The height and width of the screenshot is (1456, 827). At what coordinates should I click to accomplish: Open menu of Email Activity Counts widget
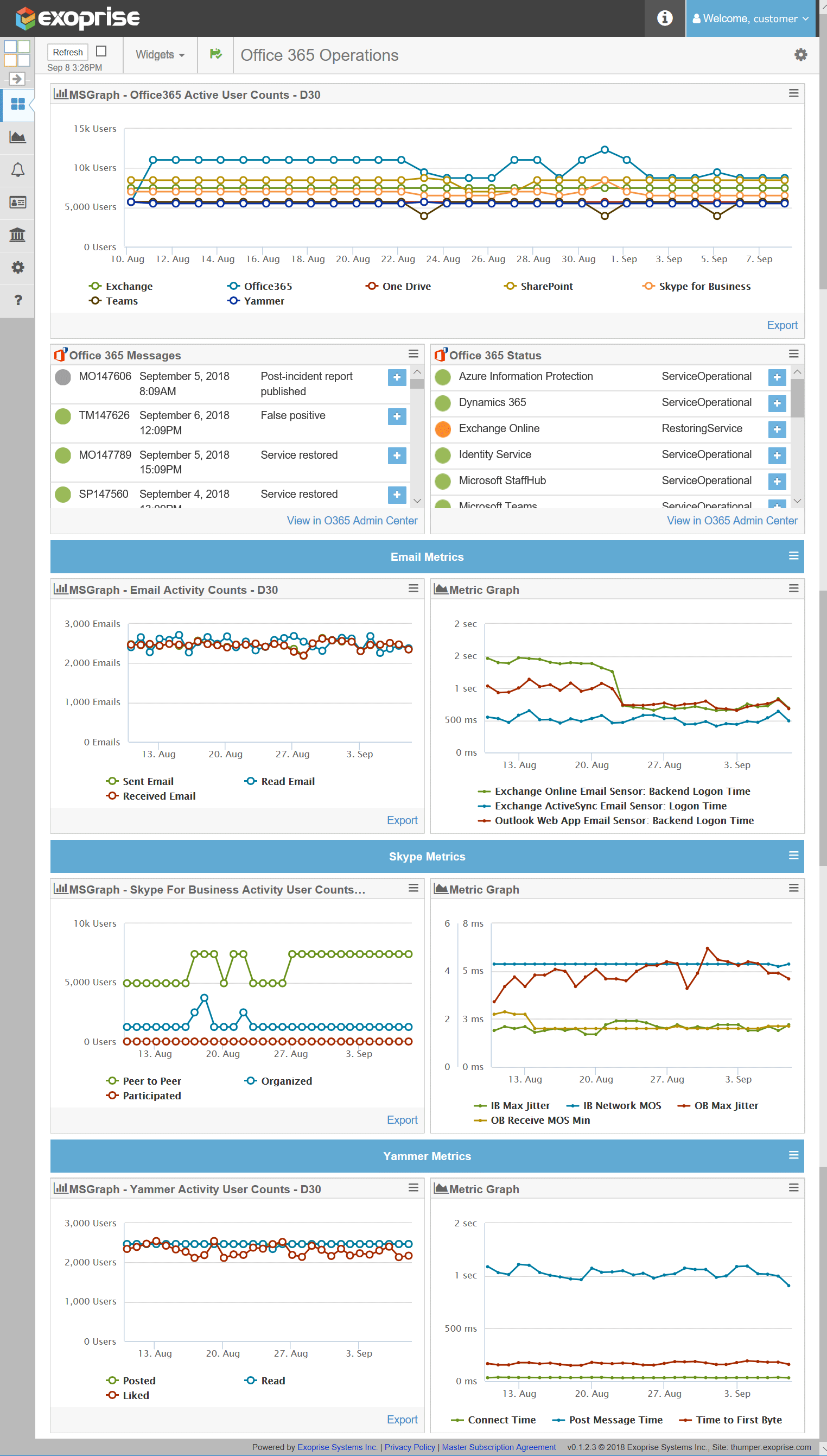(x=413, y=588)
